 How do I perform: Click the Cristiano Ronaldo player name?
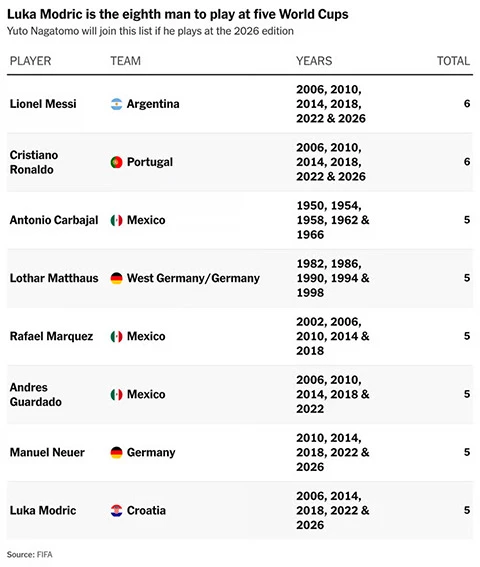(x=34, y=162)
